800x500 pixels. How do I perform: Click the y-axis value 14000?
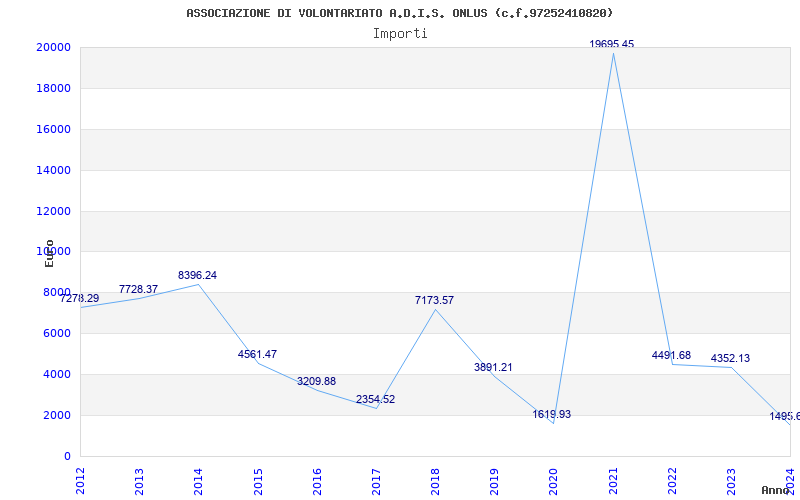tap(53, 170)
